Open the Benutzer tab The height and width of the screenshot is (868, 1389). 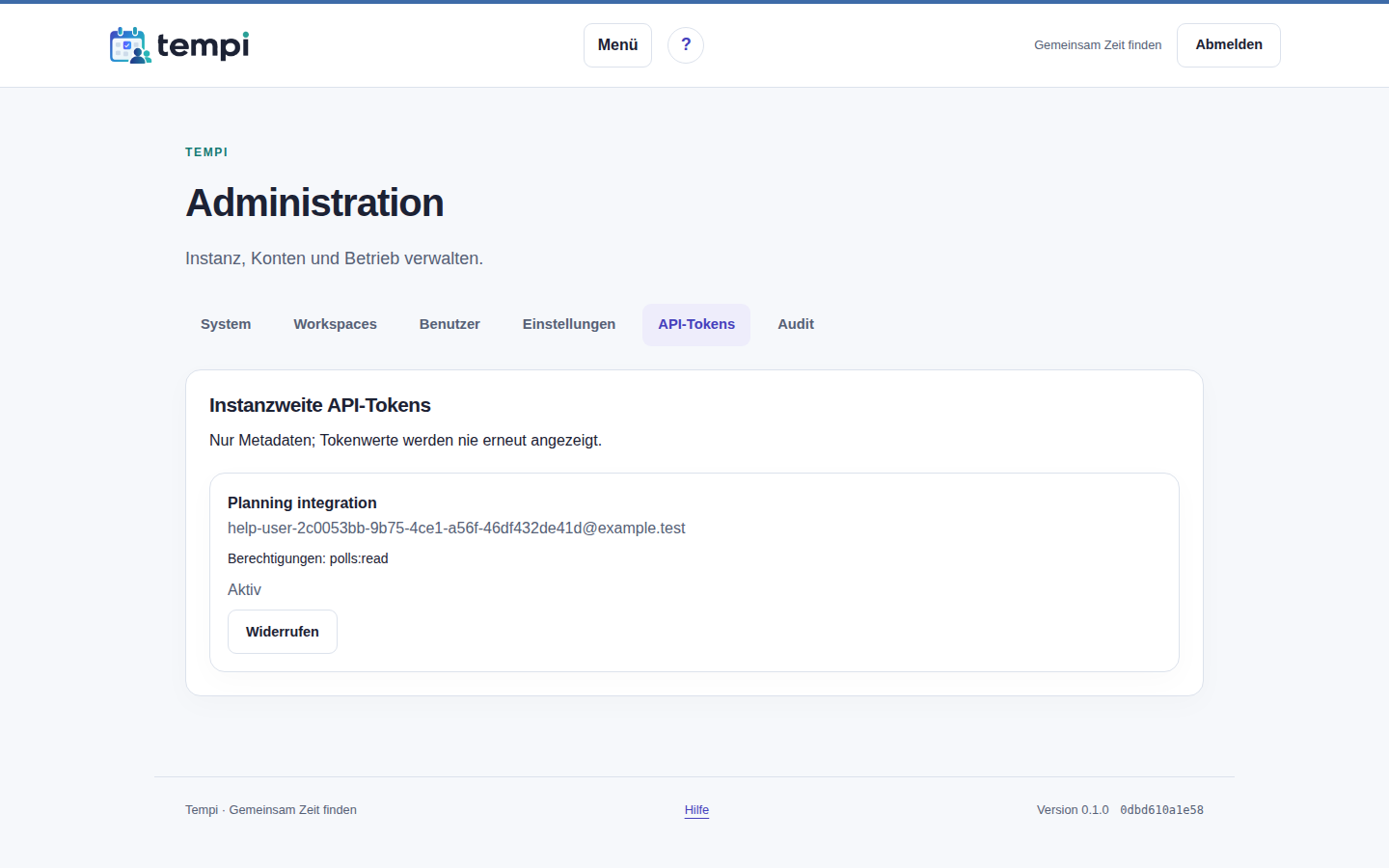click(x=449, y=325)
